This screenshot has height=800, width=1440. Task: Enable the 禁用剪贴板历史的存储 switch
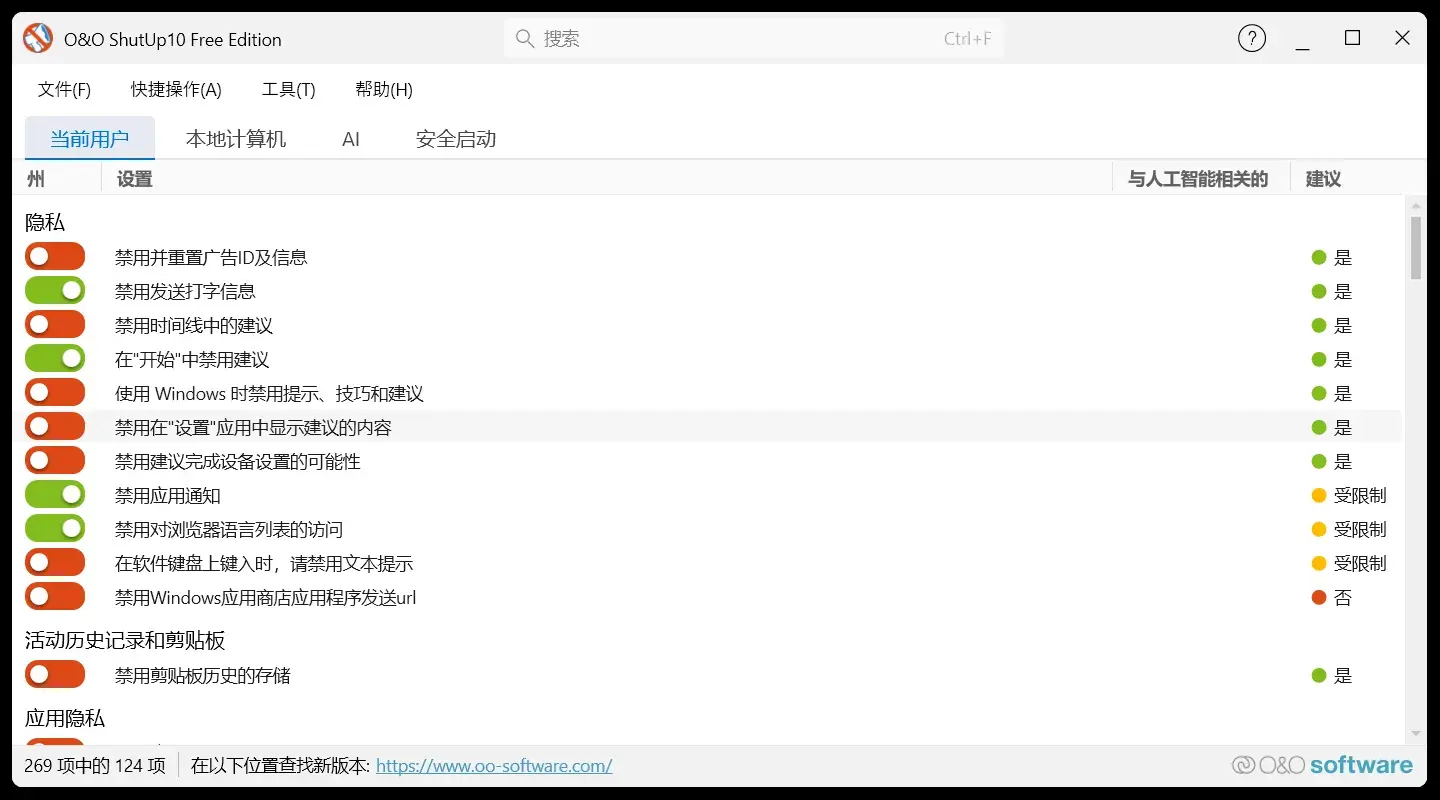(x=55, y=675)
